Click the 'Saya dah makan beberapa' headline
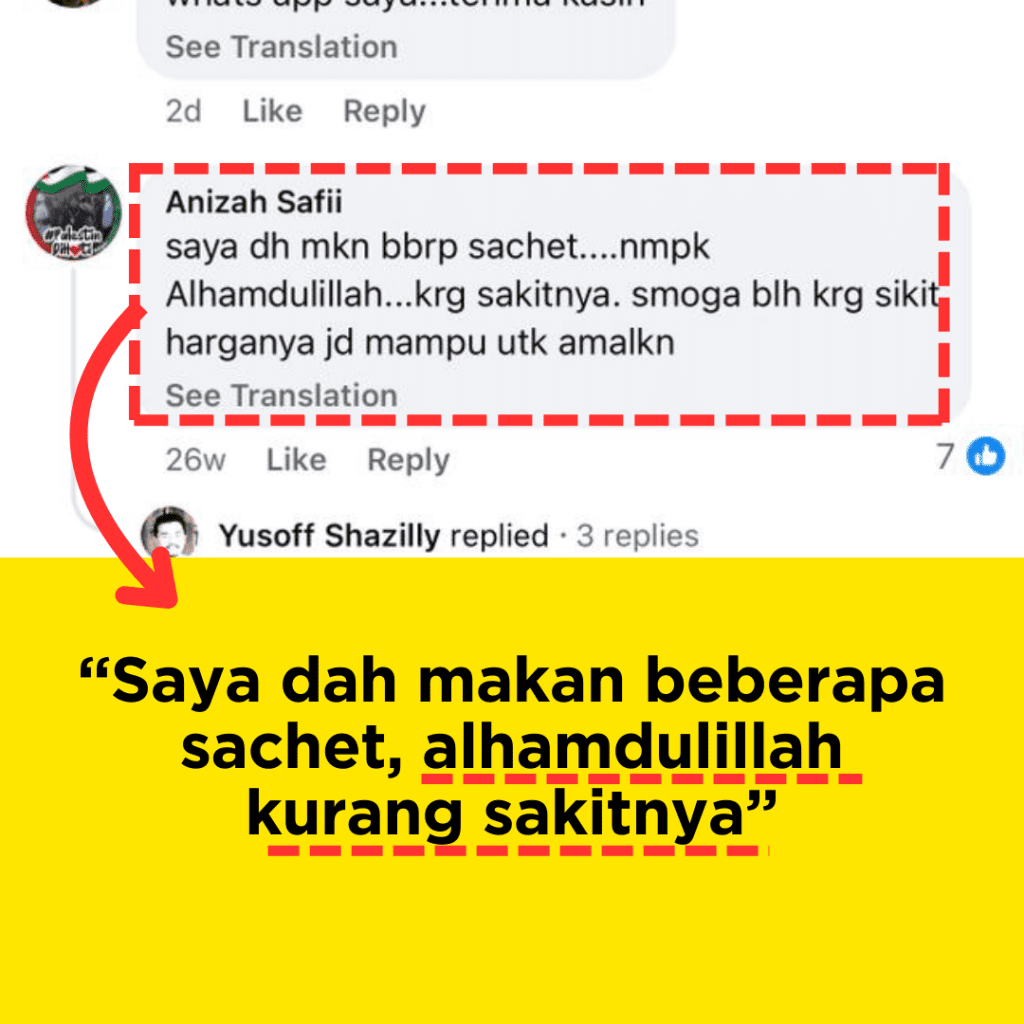The width and height of the screenshot is (1024, 1024). 512,680
